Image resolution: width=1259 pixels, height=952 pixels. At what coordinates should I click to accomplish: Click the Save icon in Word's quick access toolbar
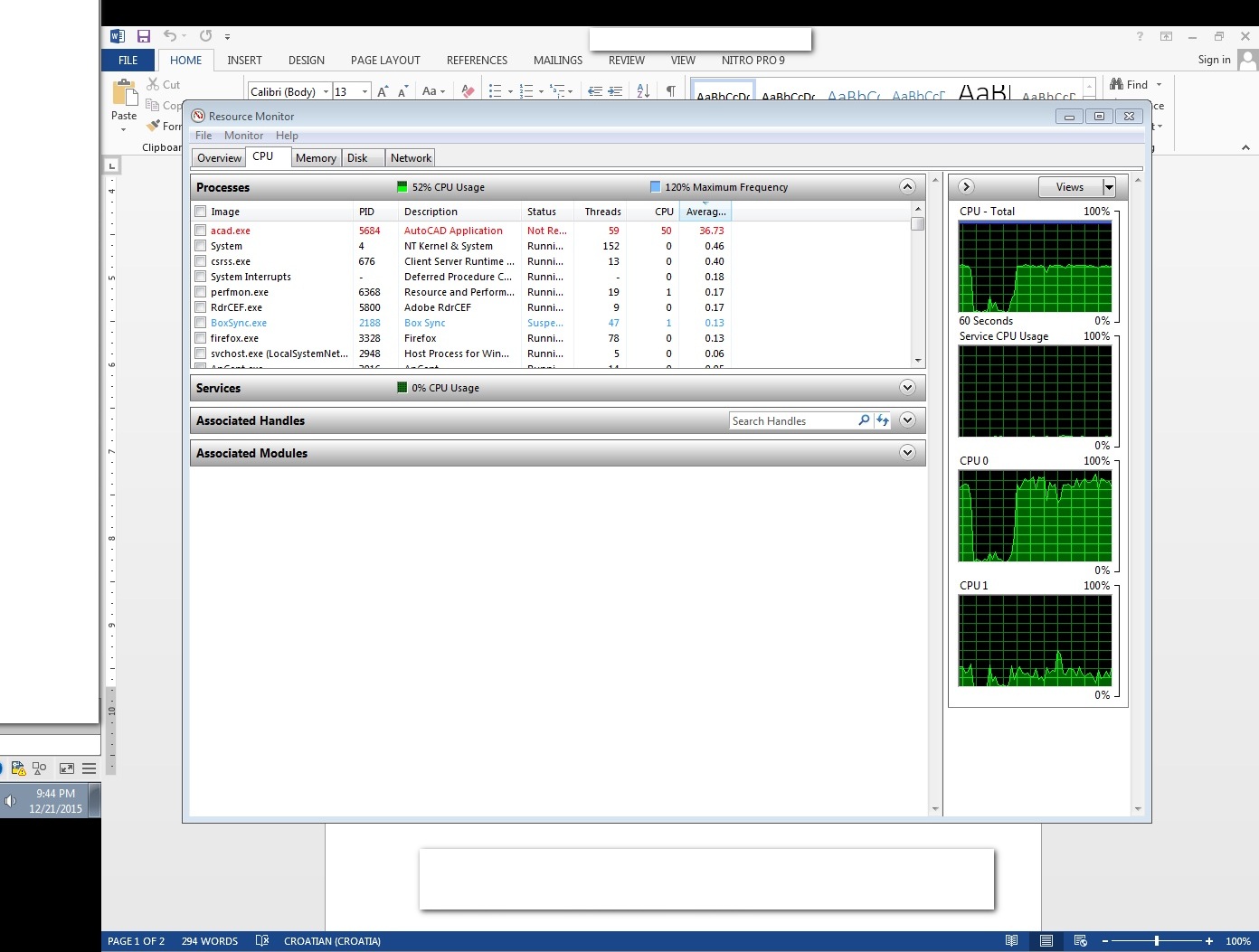pos(143,36)
